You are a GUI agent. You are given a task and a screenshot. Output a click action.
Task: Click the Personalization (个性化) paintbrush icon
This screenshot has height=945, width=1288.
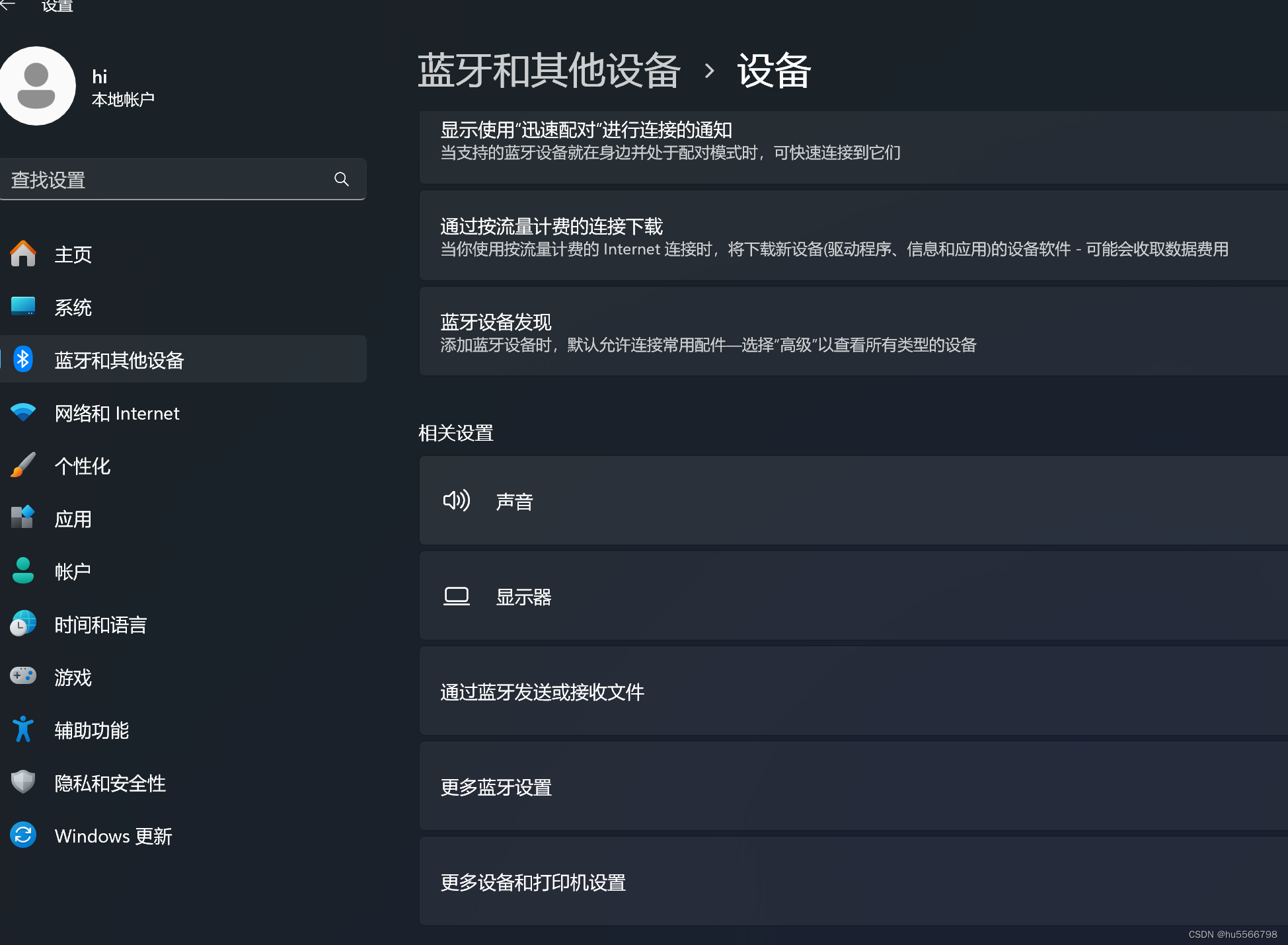pyautogui.click(x=23, y=465)
